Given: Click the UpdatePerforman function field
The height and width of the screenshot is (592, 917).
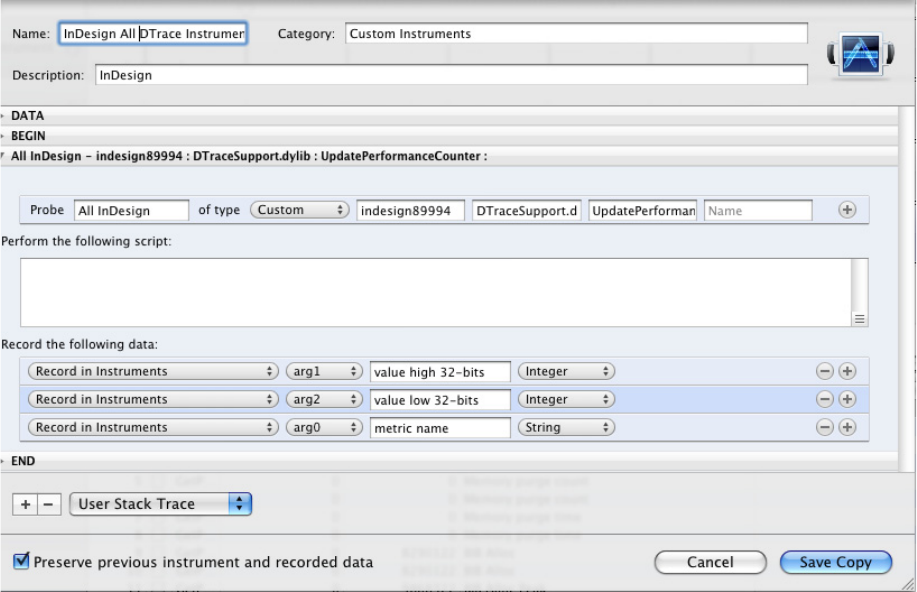Looking at the screenshot, I should click(643, 211).
